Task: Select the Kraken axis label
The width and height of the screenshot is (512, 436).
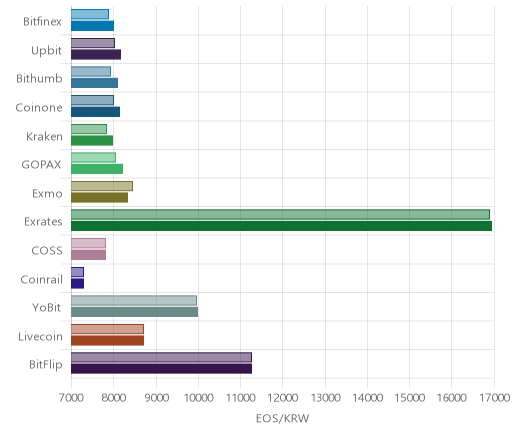Action: coord(44,136)
